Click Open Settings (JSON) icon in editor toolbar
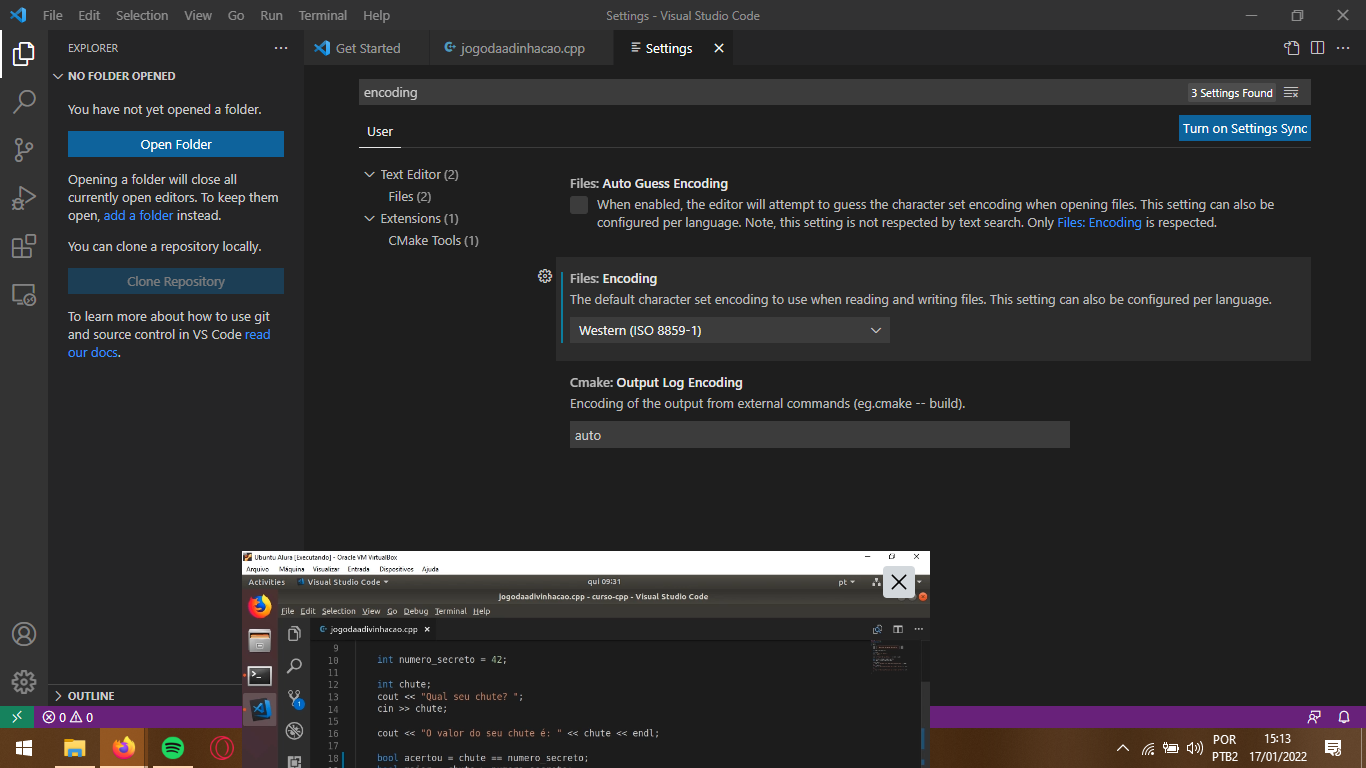 click(x=1292, y=48)
